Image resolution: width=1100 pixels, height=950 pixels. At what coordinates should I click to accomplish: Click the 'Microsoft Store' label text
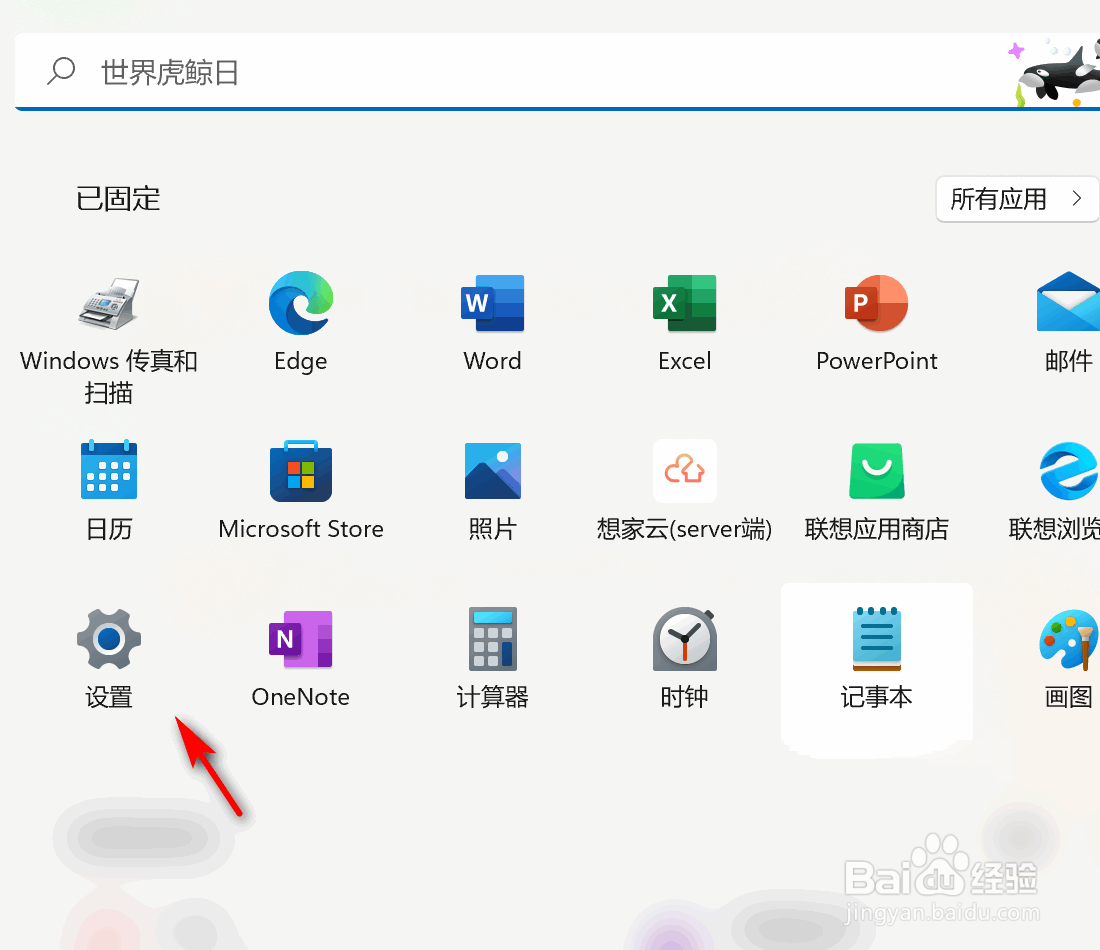[301, 528]
